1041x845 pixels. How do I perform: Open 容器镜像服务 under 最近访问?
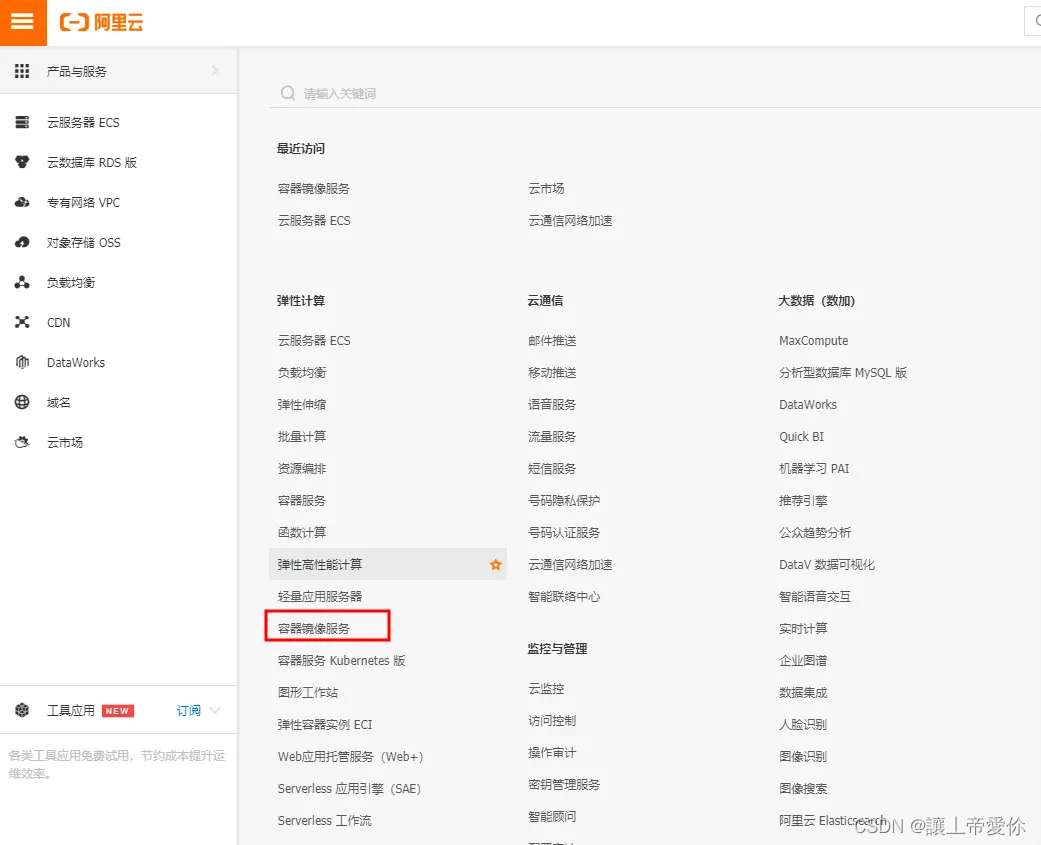tap(313, 189)
